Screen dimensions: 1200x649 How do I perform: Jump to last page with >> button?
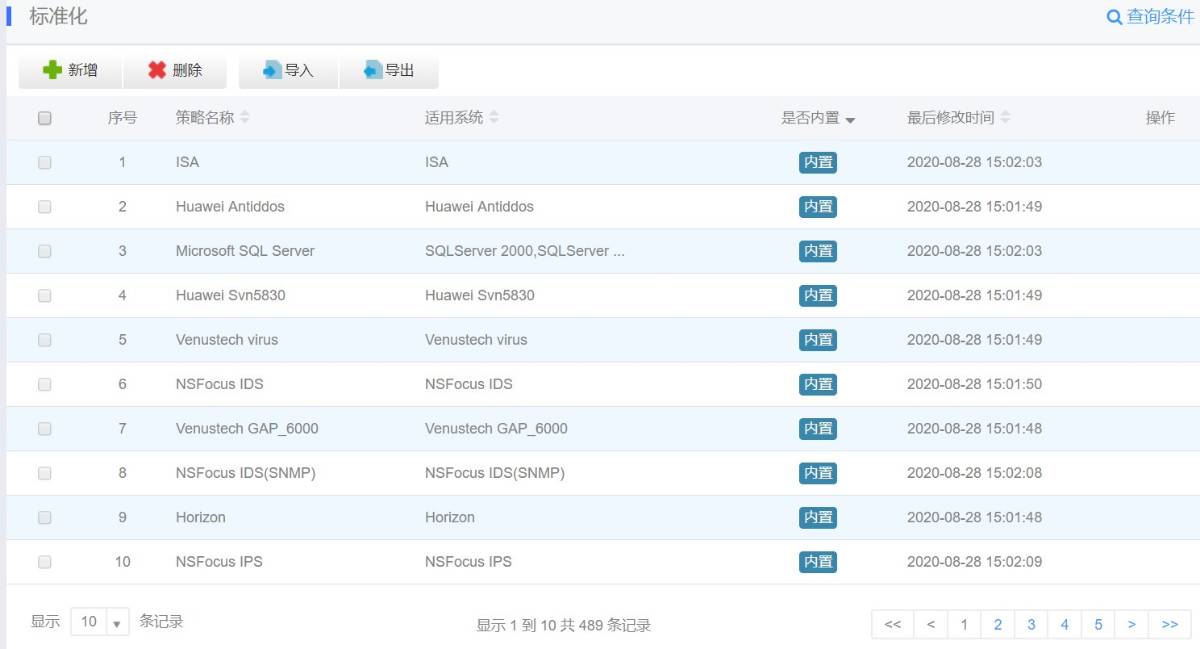[x=1170, y=624]
